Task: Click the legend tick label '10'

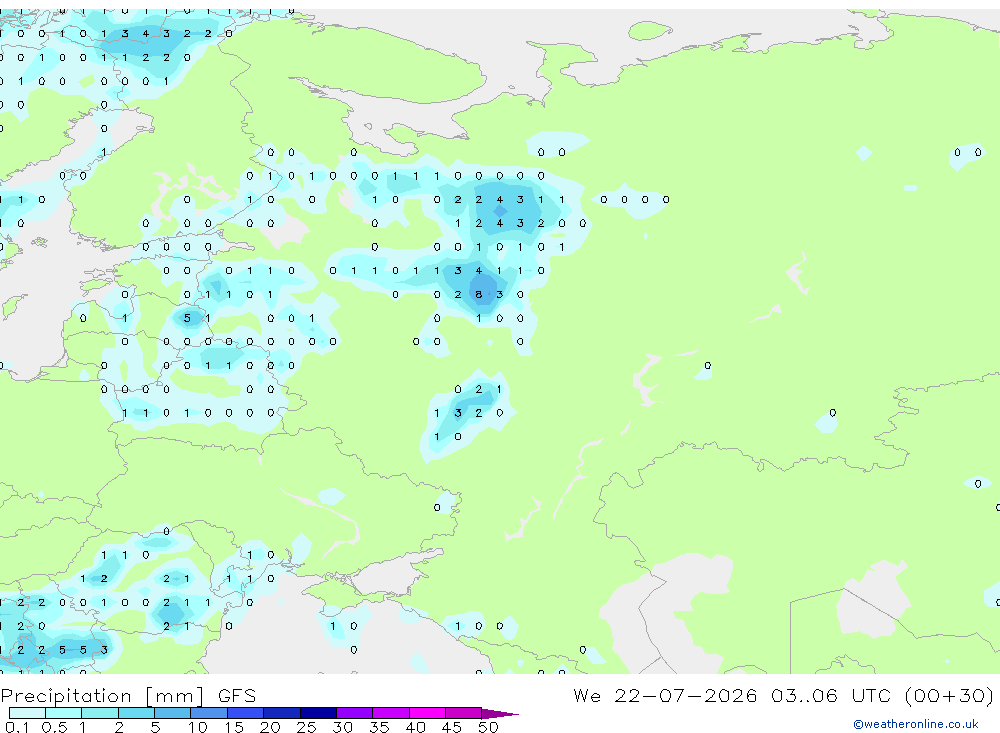Action: pyautogui.click(x=197, y=727)
